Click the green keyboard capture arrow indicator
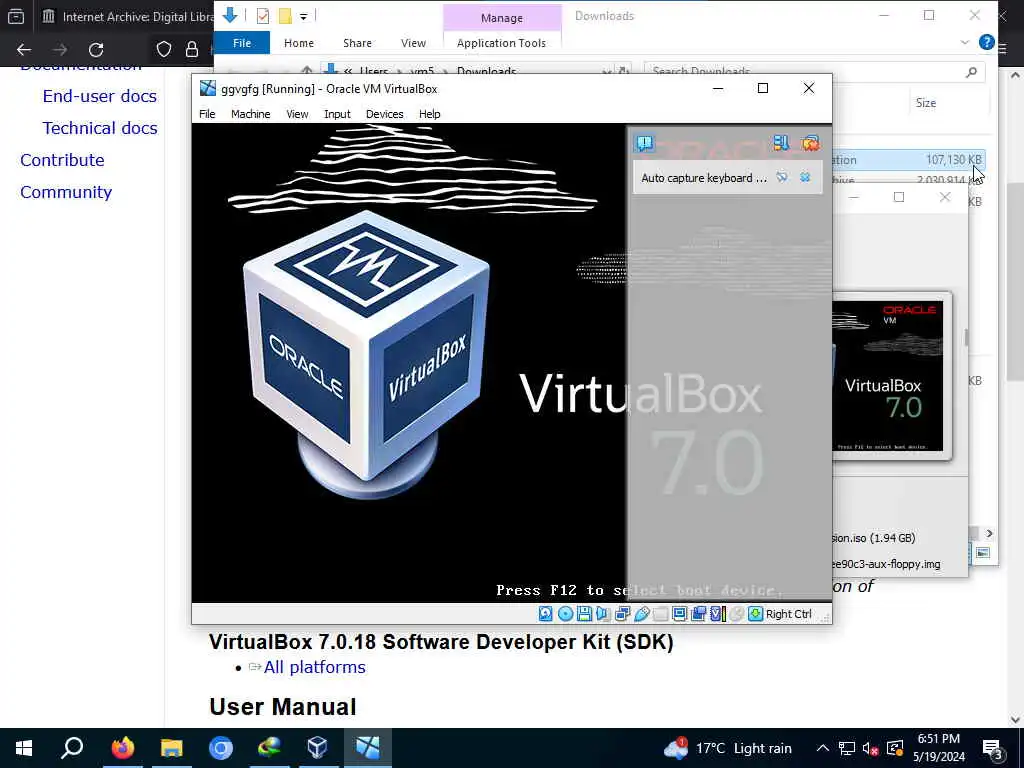The width and height of the screenshot is (1024, 768). [756, 614]
